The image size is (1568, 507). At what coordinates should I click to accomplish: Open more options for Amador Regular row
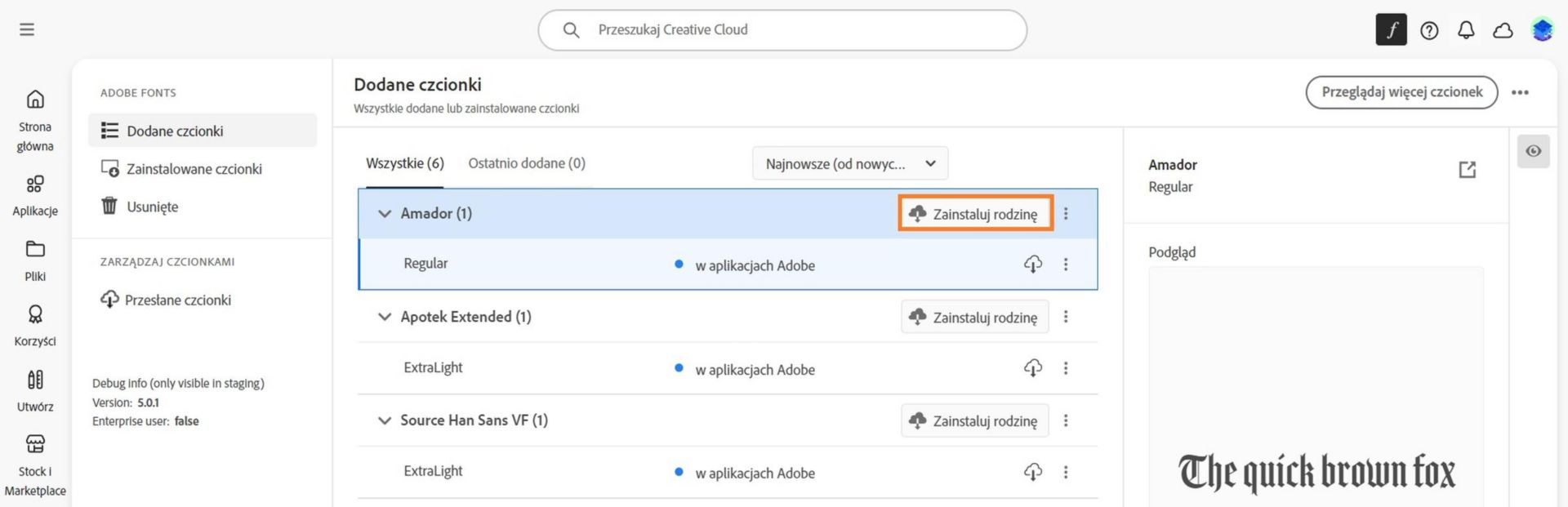(x=1066, y=264)
